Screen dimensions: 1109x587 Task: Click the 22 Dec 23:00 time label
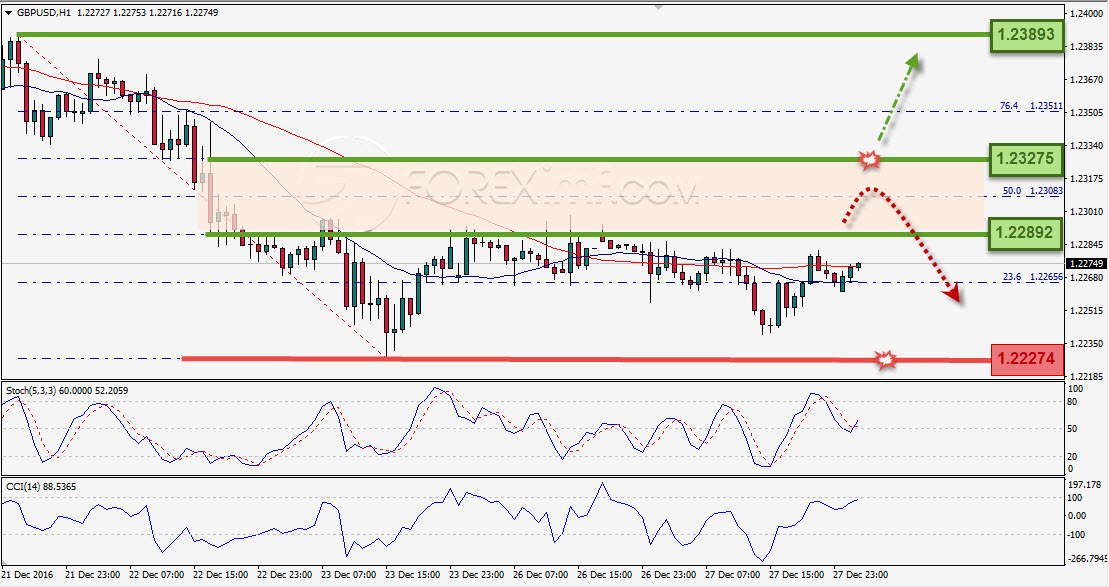click(x=284, y=575)
